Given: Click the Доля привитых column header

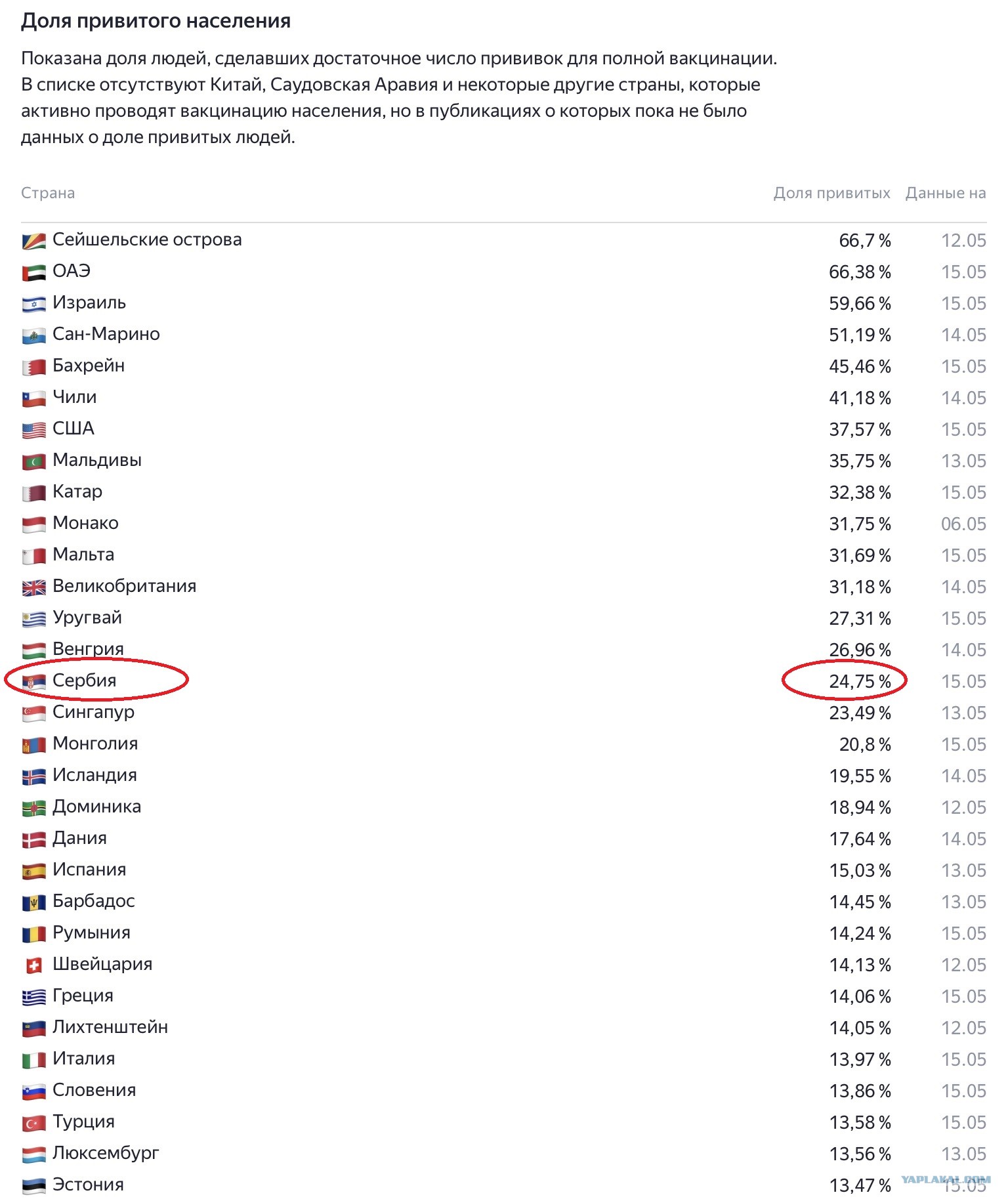Looking at the screenshot, I should [x=831, y=193].
